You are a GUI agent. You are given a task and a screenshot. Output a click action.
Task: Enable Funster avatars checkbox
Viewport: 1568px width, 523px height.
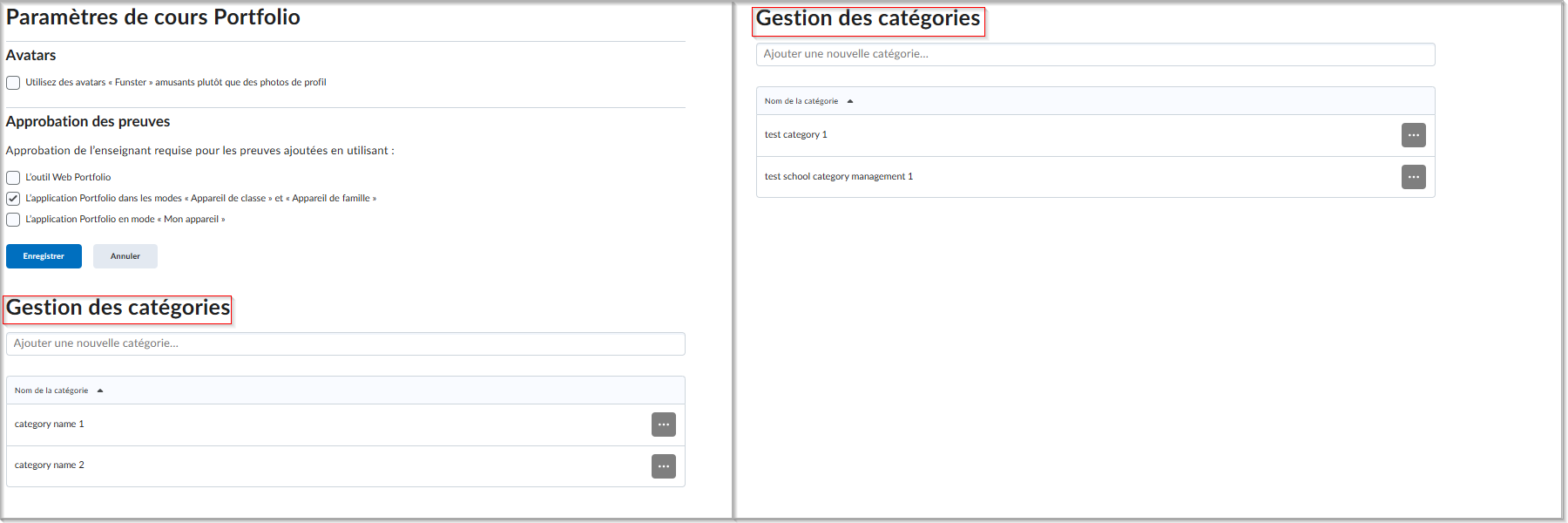[13, 83]
